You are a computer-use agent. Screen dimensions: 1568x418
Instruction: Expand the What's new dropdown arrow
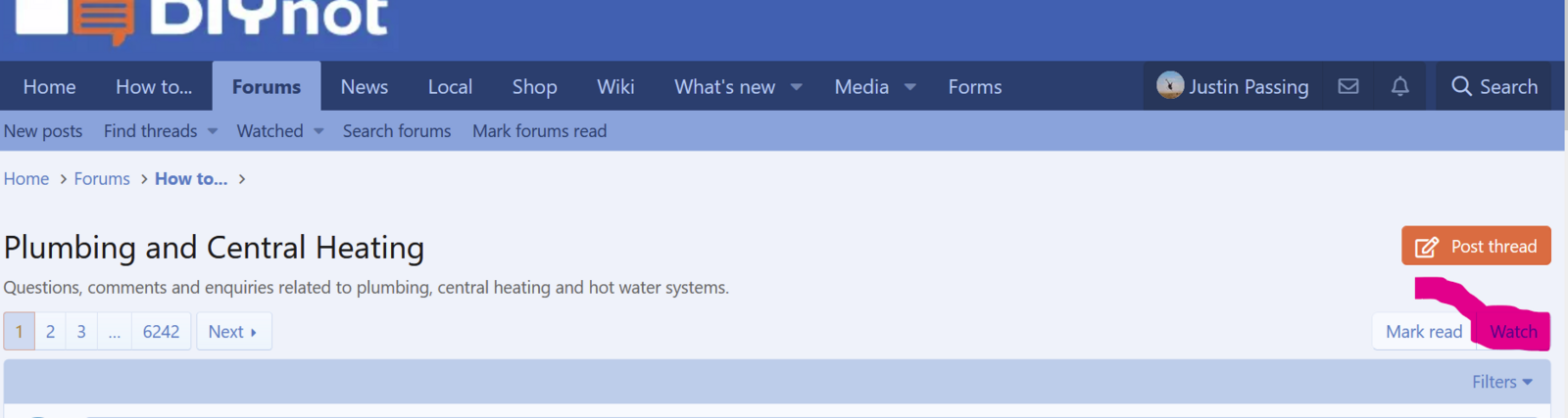(797, 87)
